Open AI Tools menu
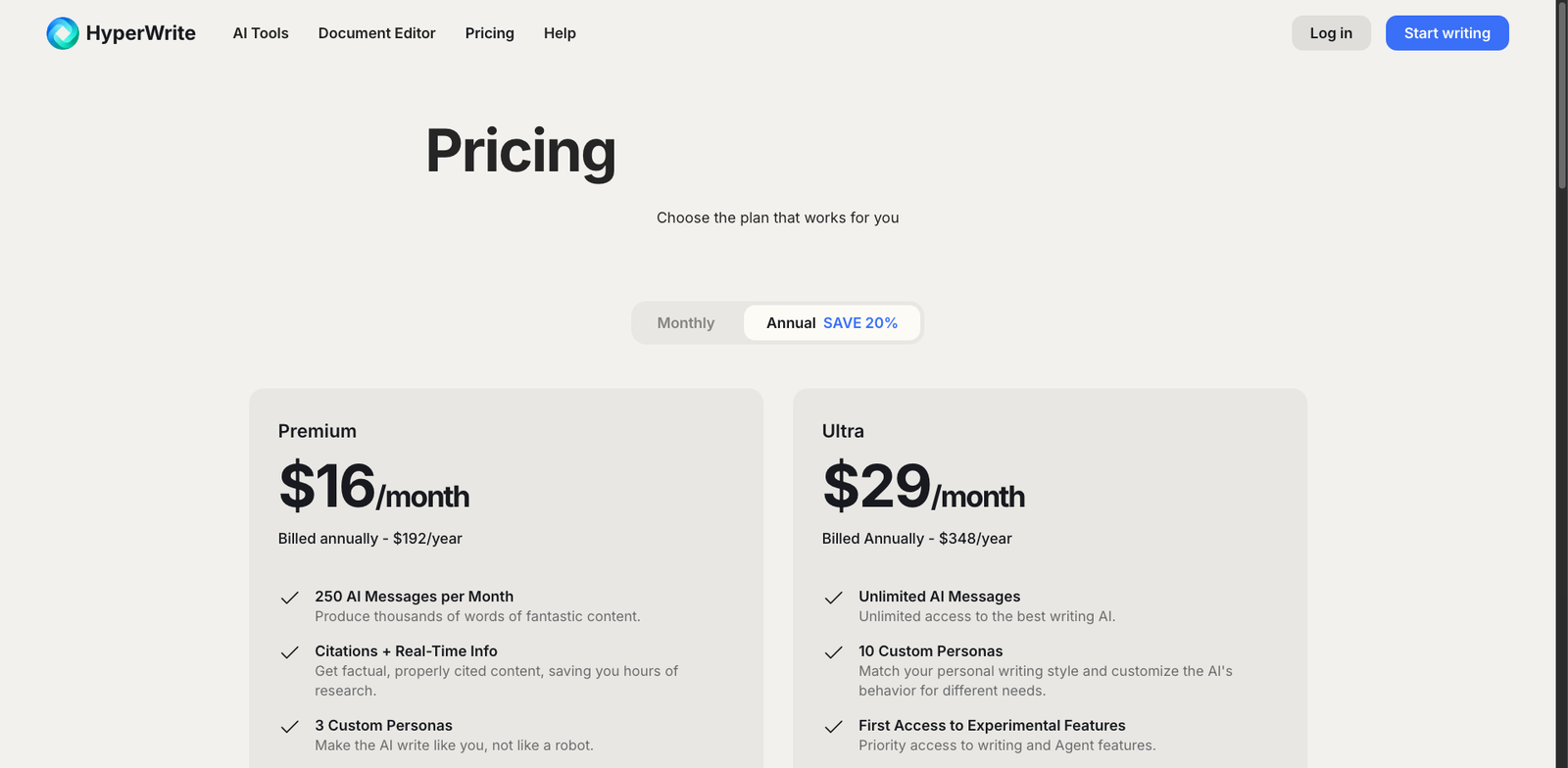The width and height of the screenshot is (1568, 768). pos(261,33)
